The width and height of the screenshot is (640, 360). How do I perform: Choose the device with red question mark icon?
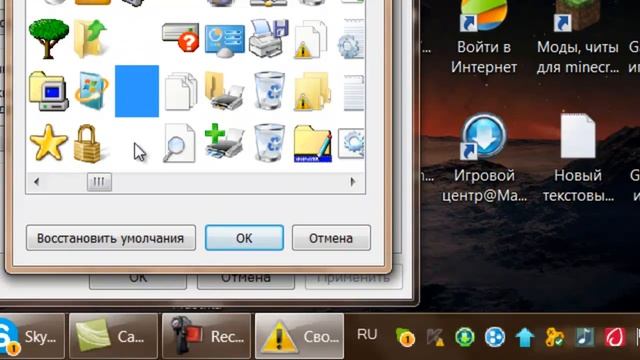pyautogui.click(x=180, y=37)
